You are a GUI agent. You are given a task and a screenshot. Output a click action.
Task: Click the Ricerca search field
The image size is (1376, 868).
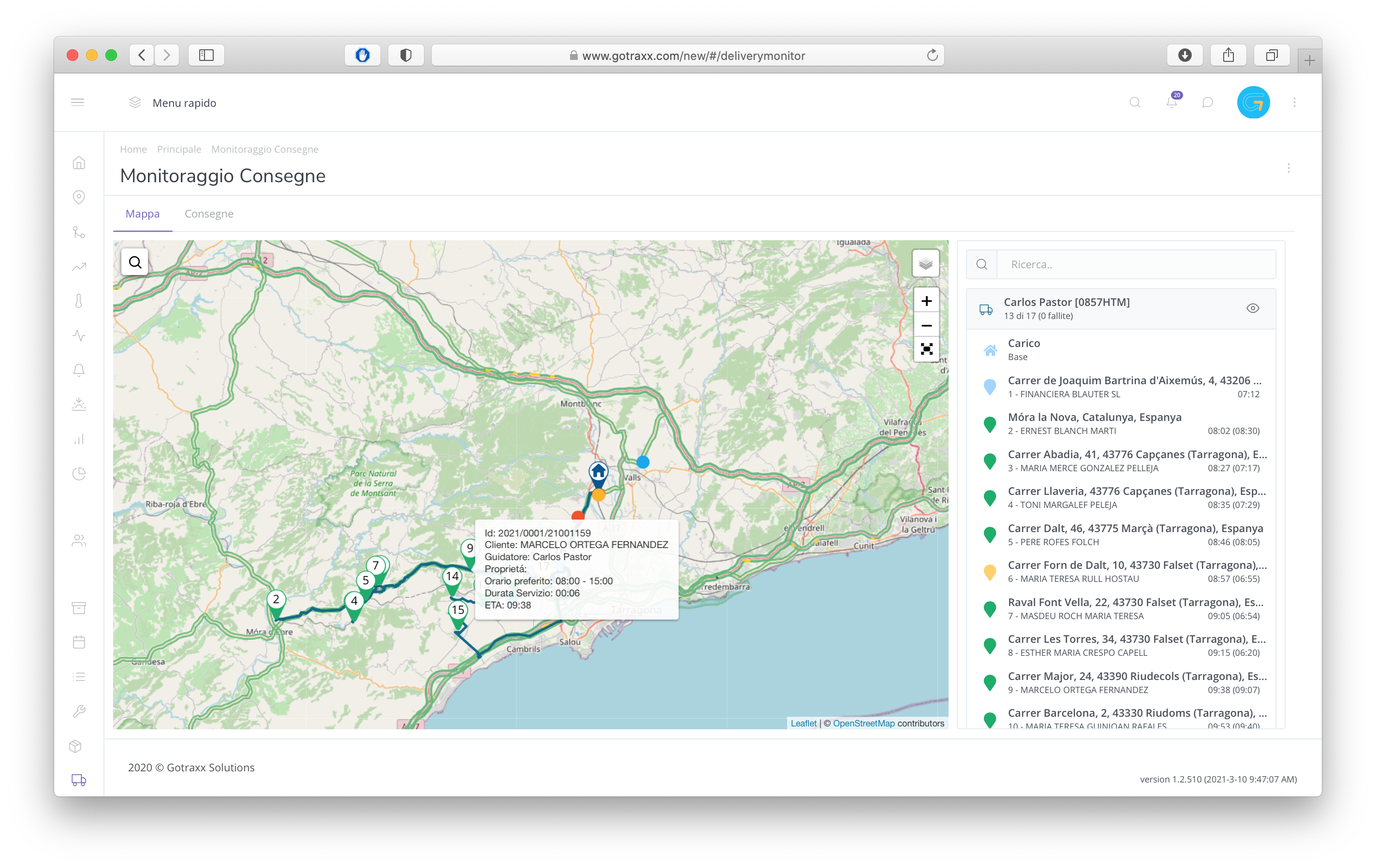tap(1136, 264)
